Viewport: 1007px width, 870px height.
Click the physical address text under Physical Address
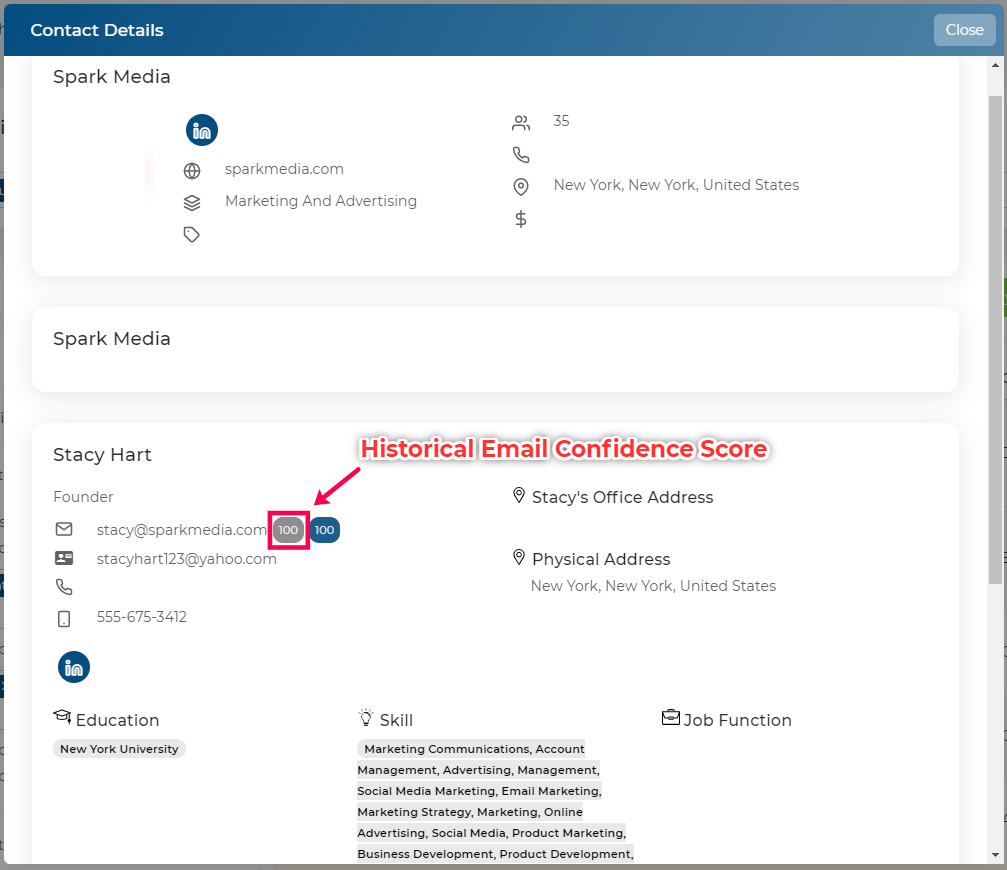click(653, 586)
